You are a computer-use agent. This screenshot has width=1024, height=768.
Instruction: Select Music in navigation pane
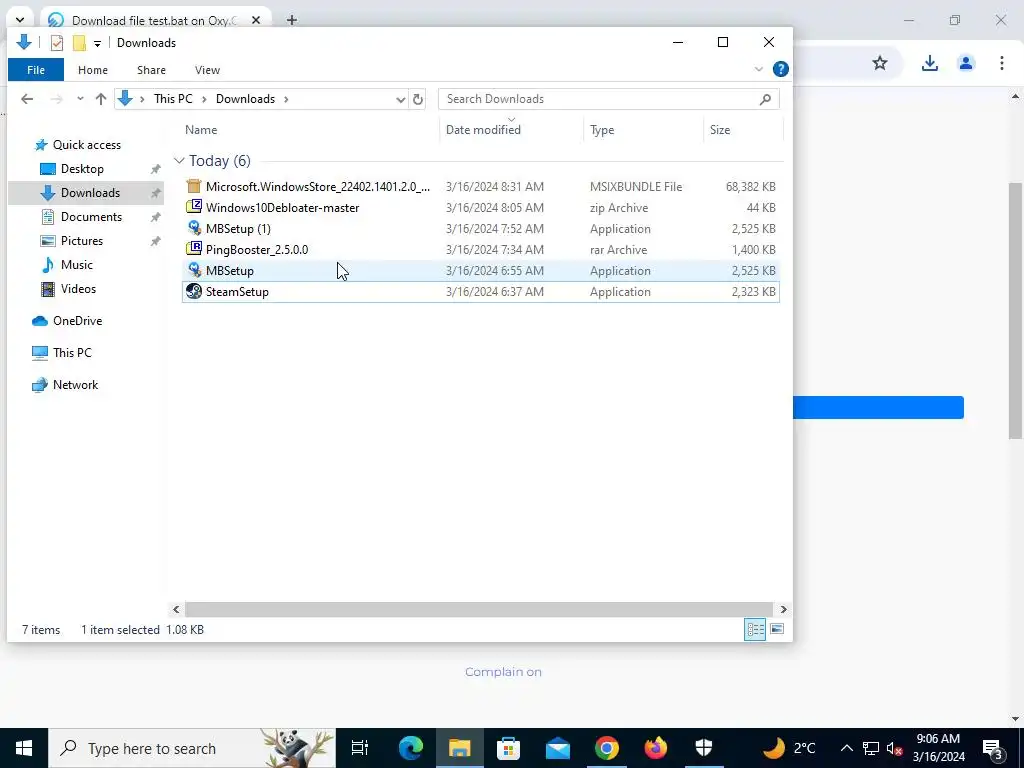[x=76, y=265]
